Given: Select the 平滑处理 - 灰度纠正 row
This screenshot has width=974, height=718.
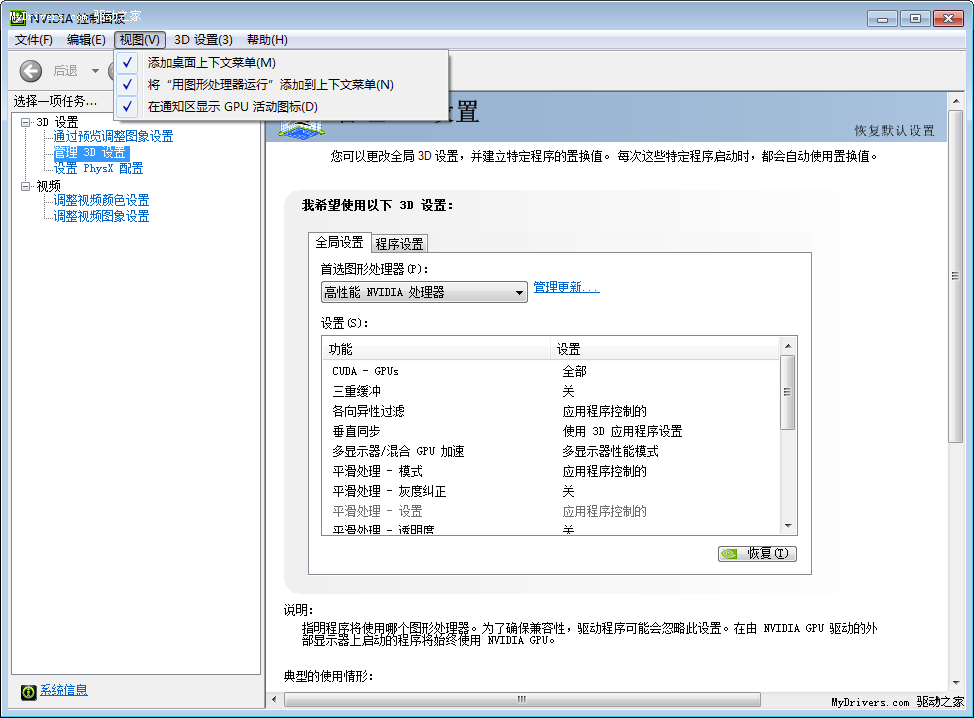Looking at the screenshot, I should click(x=550, y=491).
